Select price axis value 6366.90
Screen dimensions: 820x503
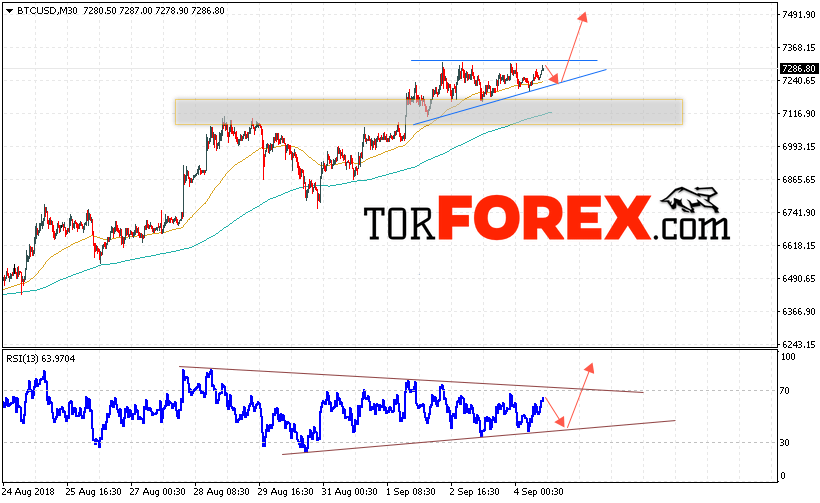(798, 311)
